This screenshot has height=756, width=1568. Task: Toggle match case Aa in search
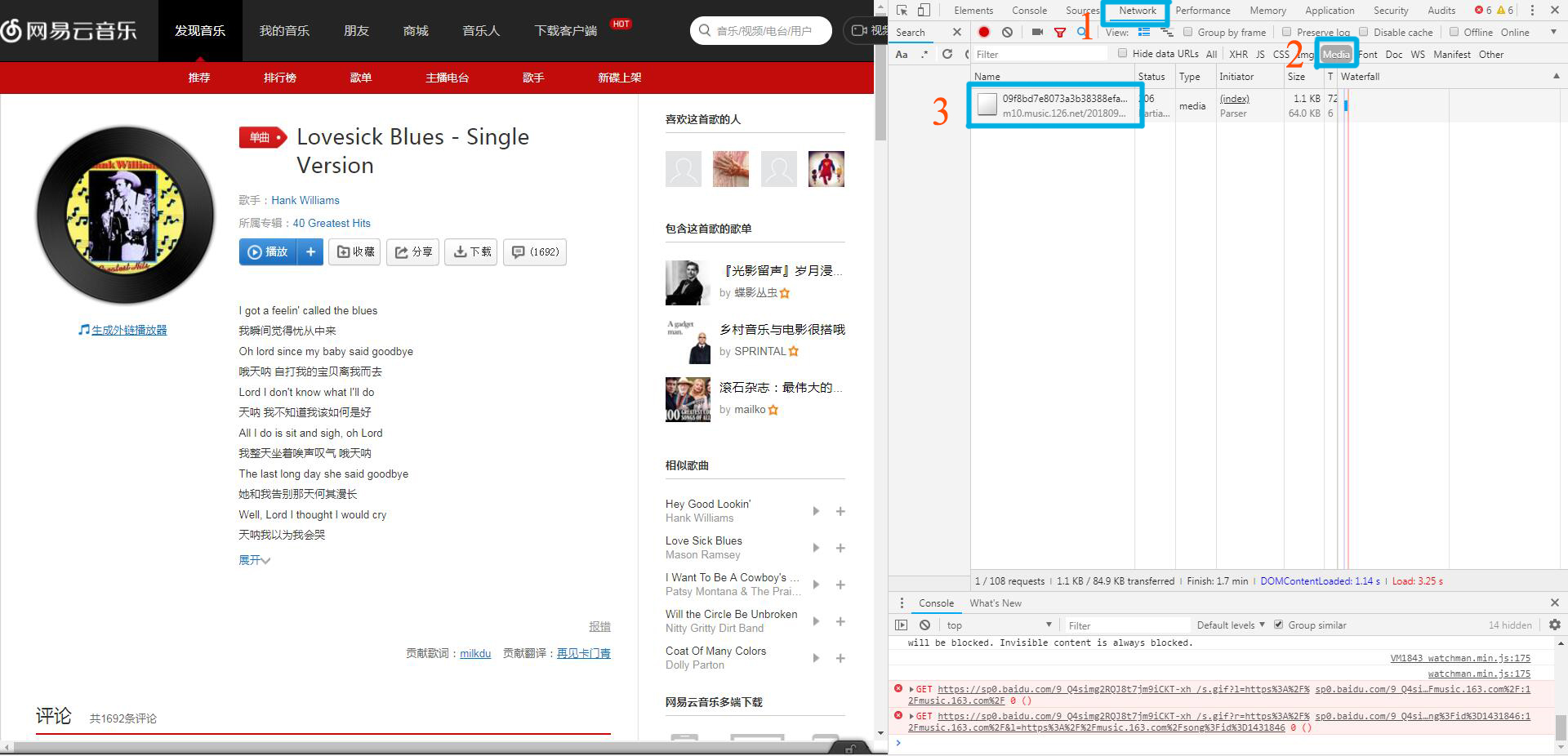point(902,55)
